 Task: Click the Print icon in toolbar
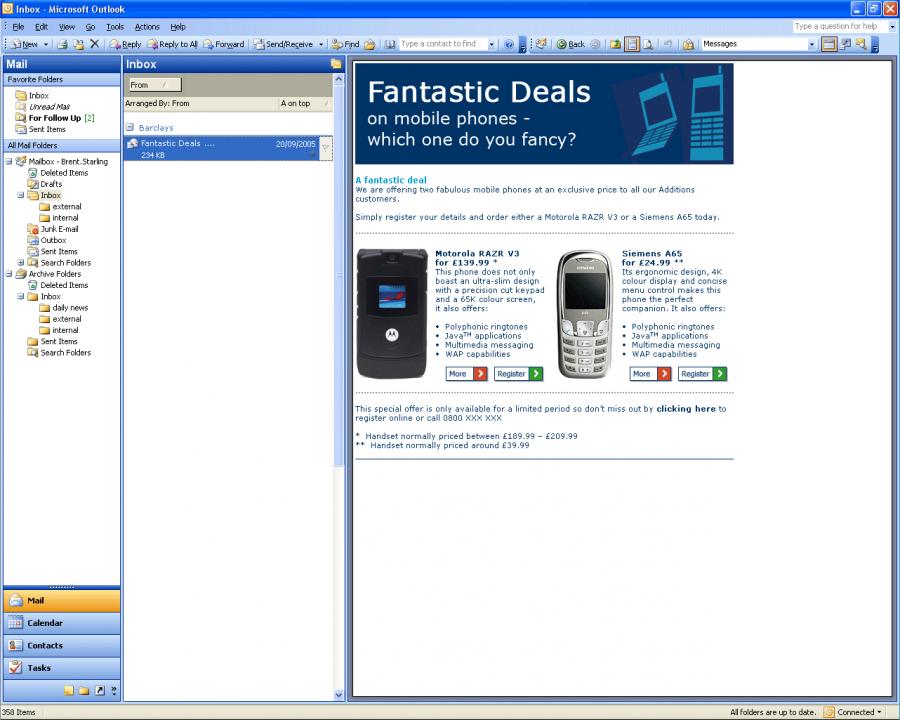[63, 44]
